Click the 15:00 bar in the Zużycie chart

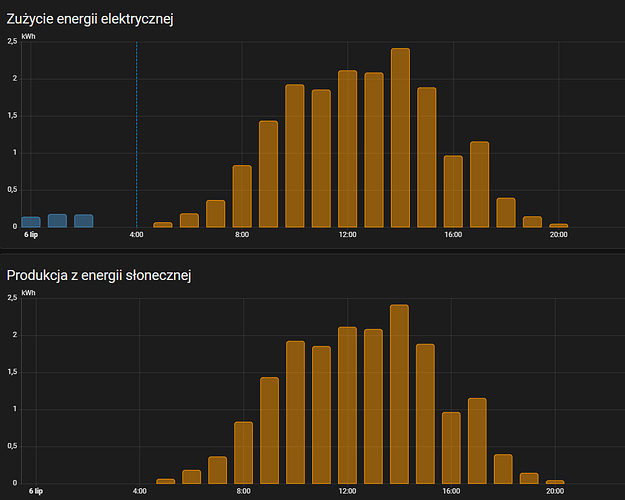(426, 157)
